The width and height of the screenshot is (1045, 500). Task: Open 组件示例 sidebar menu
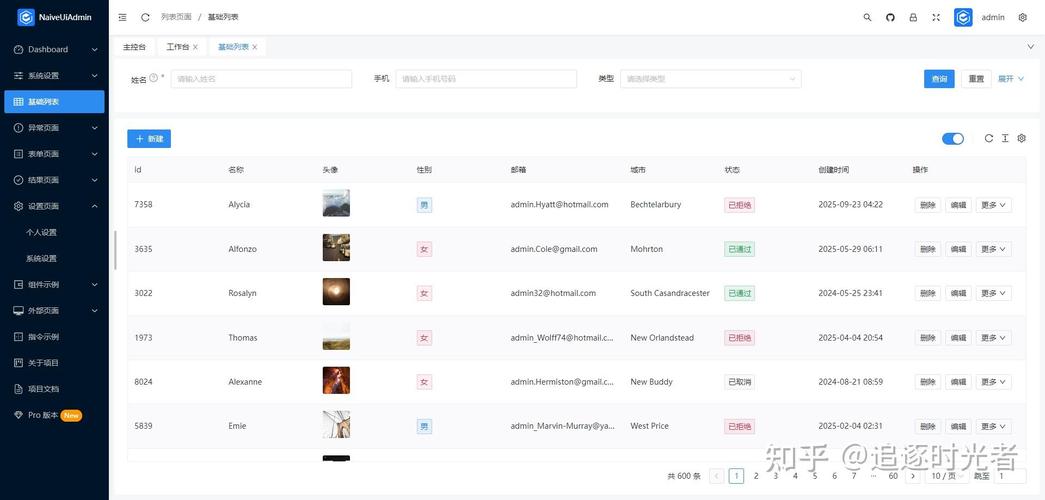tap(54, 285)
